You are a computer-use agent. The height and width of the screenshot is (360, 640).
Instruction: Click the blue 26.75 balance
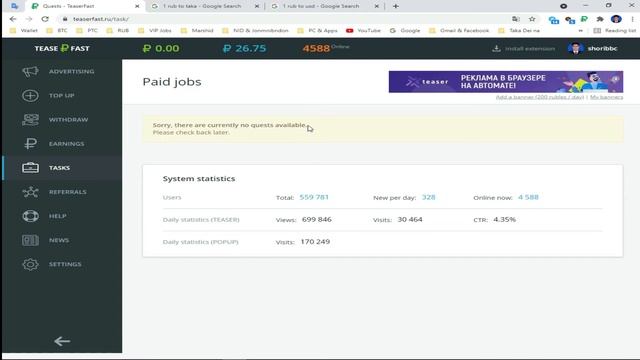pos(244,48)
